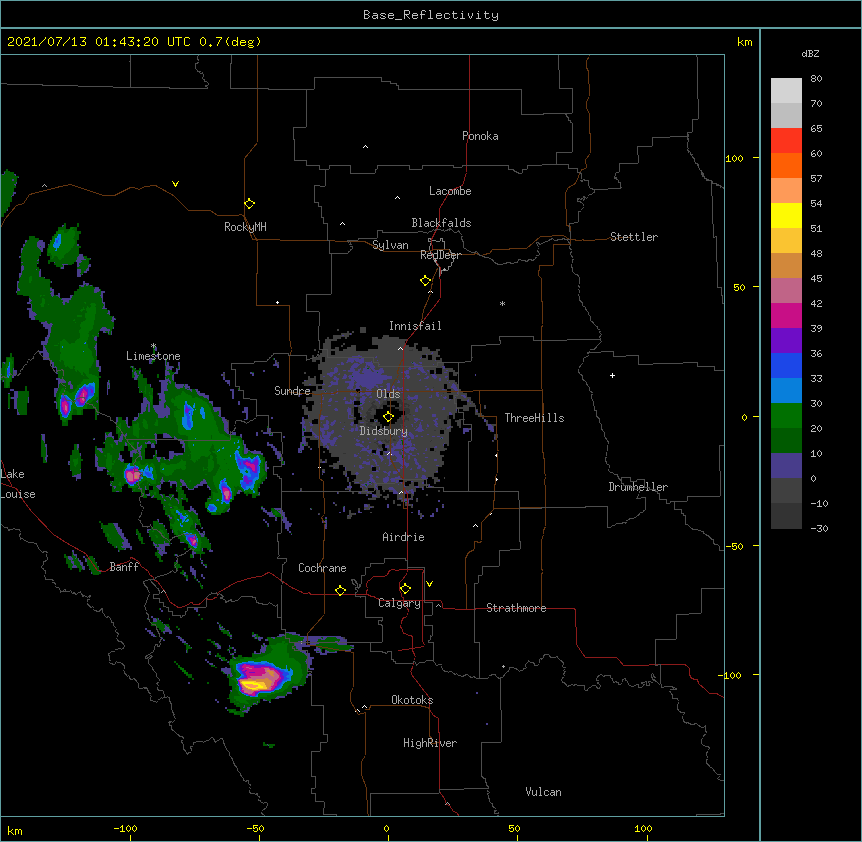This screenshot has height=842, width=862.
Task: Select the royal blue 33-36 dBZ legend swatch
Action: click(x=786, y=366)
